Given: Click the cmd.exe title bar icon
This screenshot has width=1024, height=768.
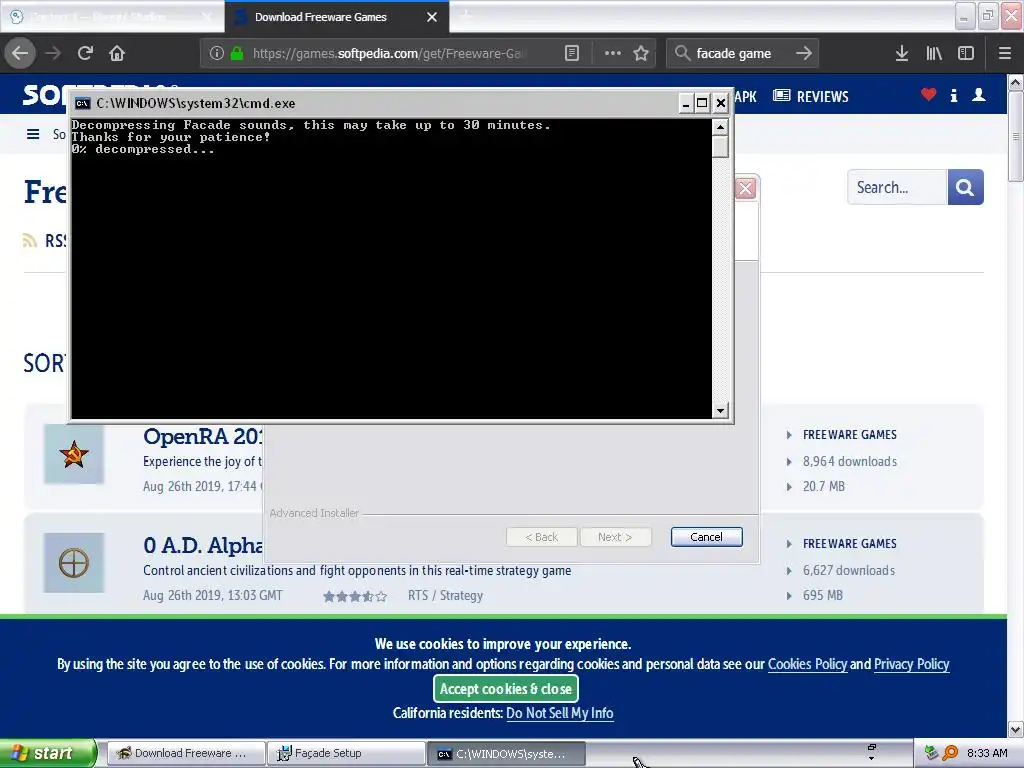Looking at the screenshot, I should [82, 103].
